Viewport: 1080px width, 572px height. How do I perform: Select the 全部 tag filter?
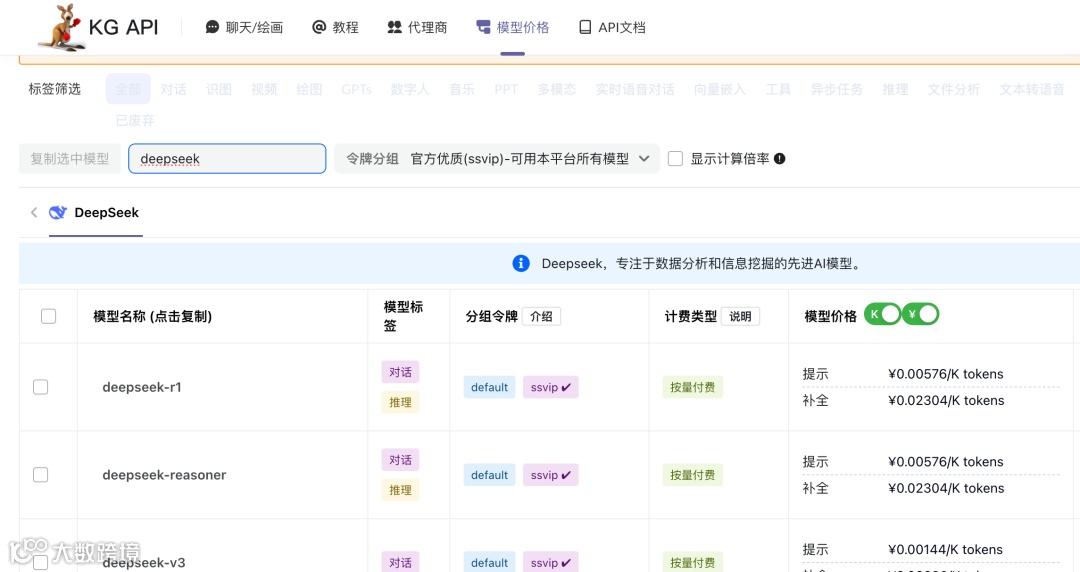tap(128, 89)
